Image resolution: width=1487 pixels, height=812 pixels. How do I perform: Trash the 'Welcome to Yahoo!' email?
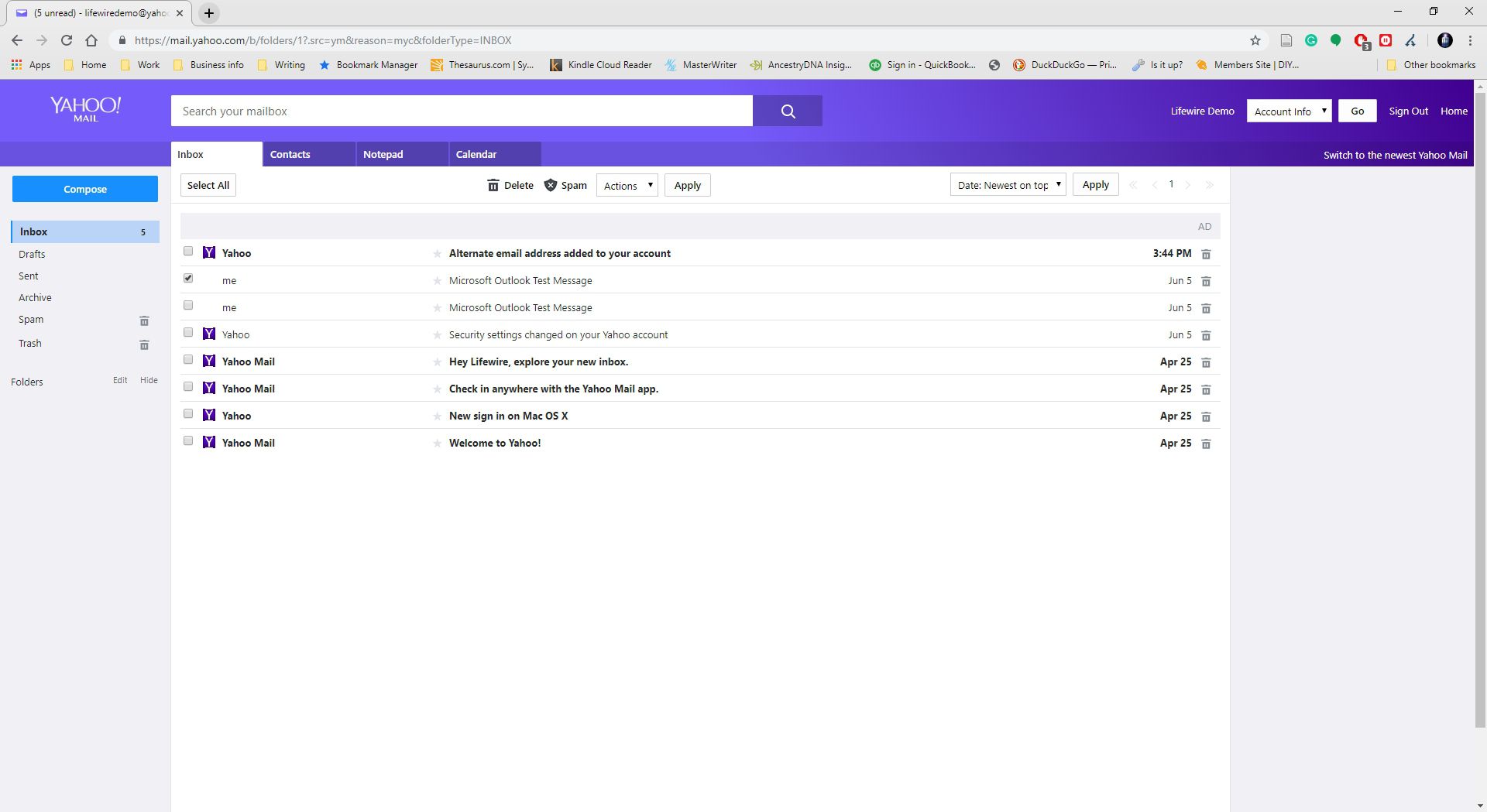[1206, 444]
